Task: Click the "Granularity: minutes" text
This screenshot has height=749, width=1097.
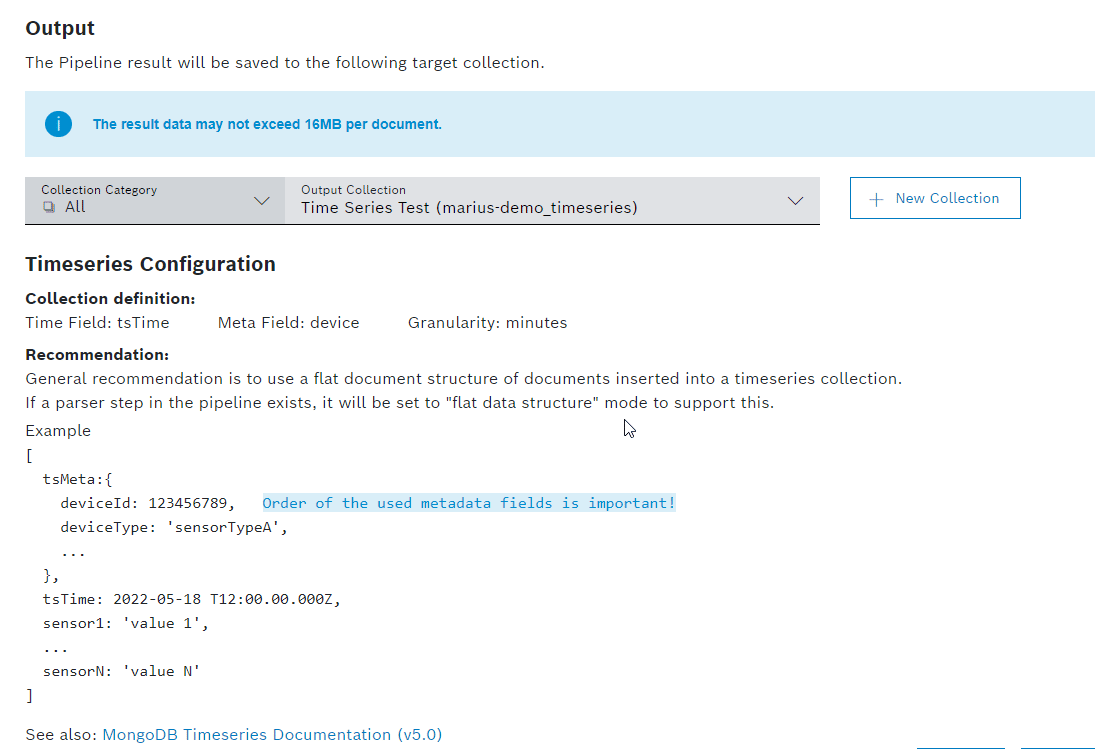Action: point(487,323)
